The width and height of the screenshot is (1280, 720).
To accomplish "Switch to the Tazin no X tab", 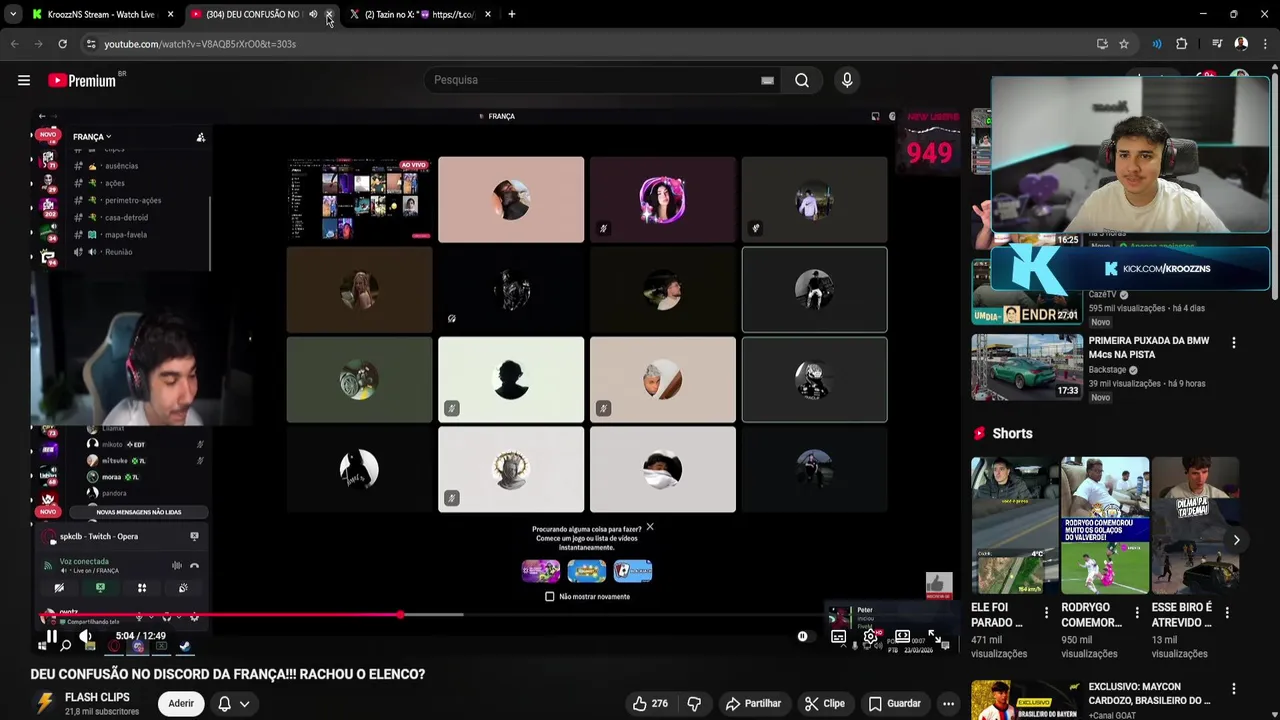I will pyautogui.click(x=418, y=14).
